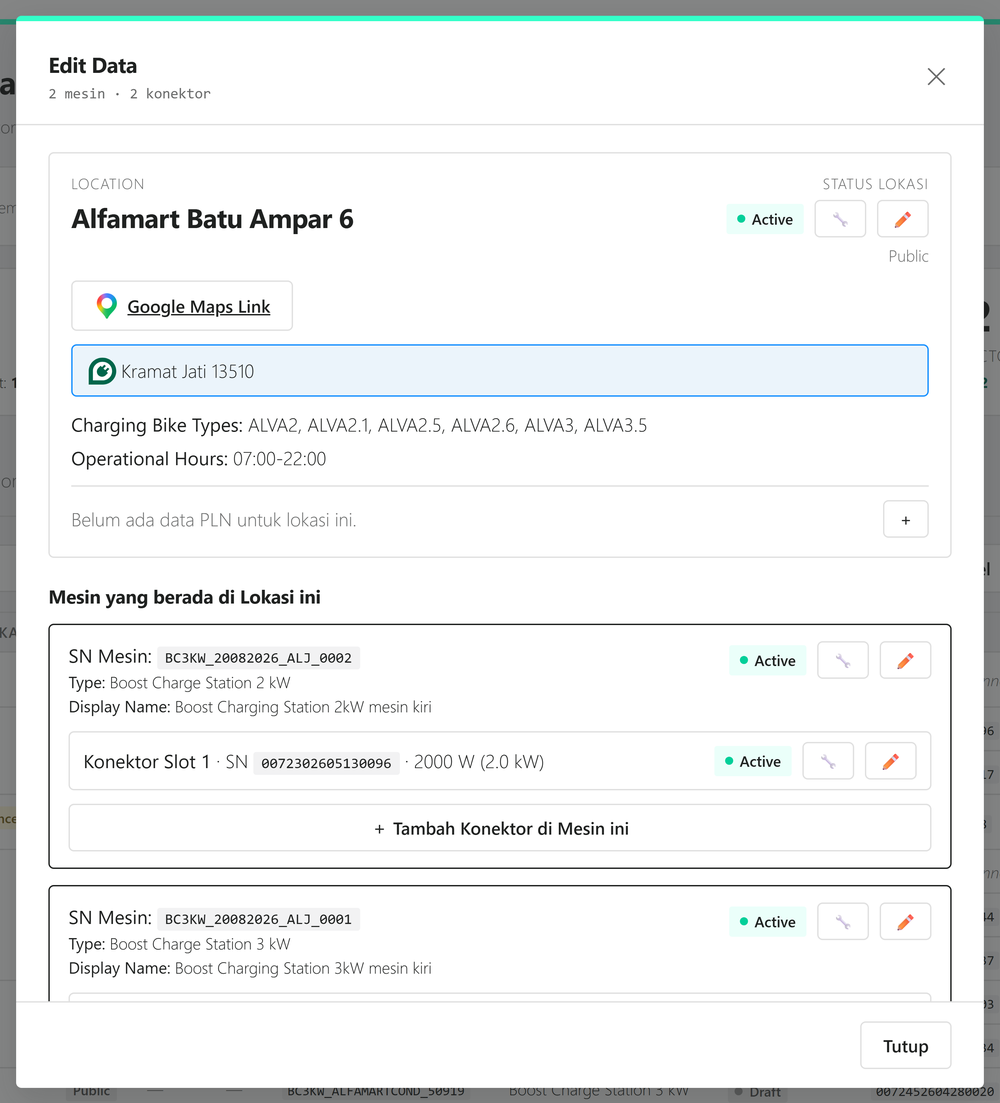Viewport: 1000px width, 1103px height.
Task: Click wrench icon for machine BC3KW_20082026_ALJ_0002
Action: 842,660
